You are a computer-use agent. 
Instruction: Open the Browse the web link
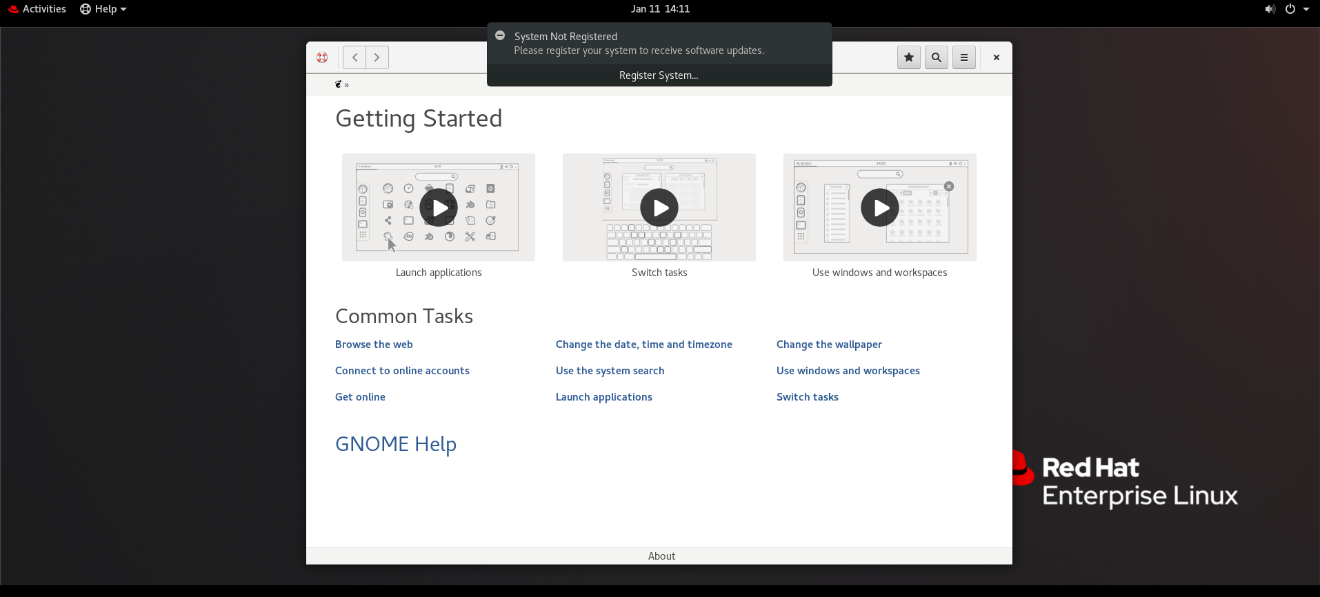pos(374,344)
